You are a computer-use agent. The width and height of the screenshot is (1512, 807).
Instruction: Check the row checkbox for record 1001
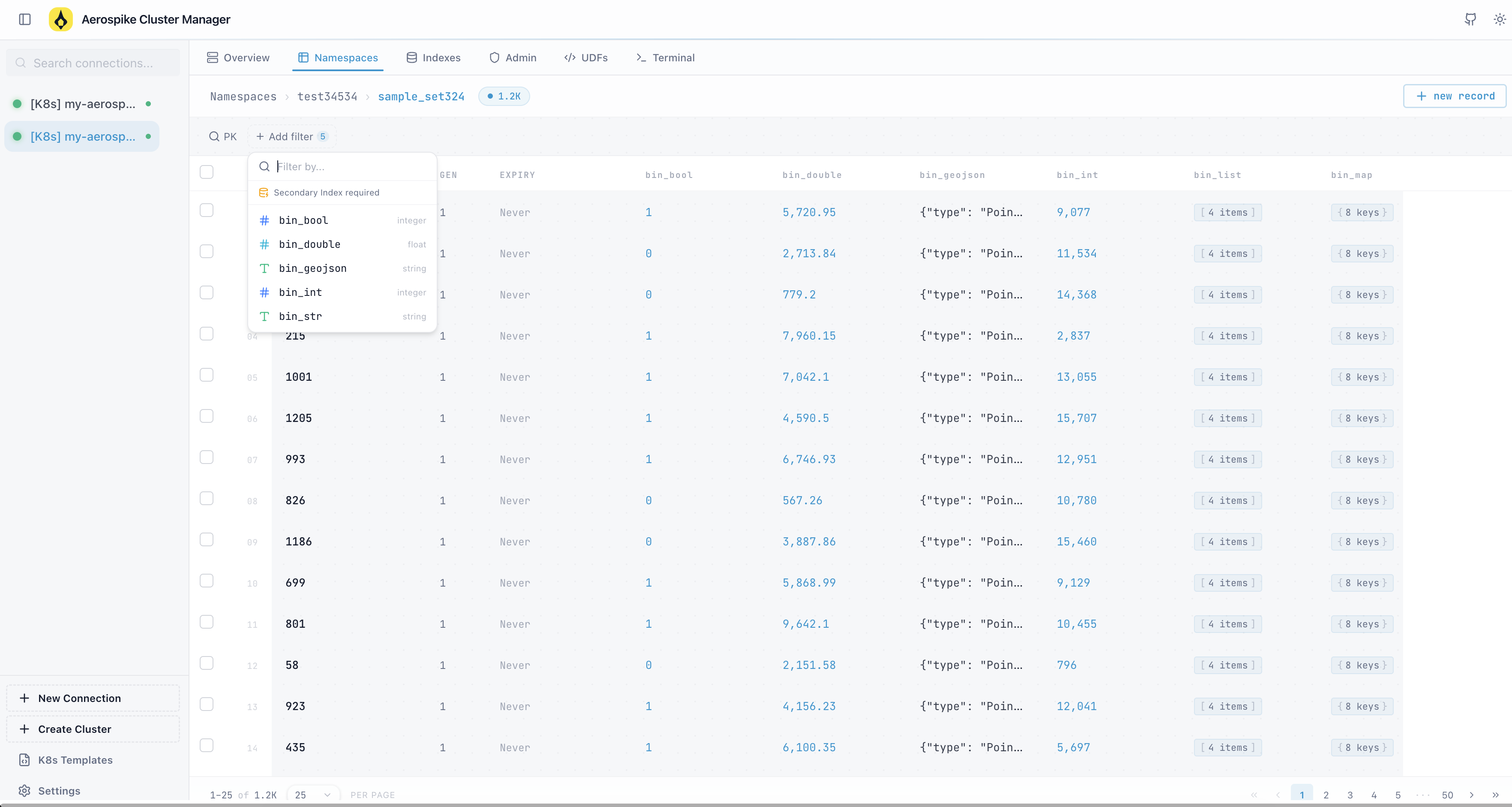[x=207, y=375]
